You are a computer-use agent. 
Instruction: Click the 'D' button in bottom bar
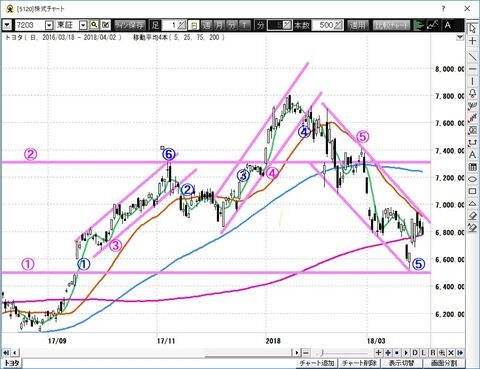point(415,353)
